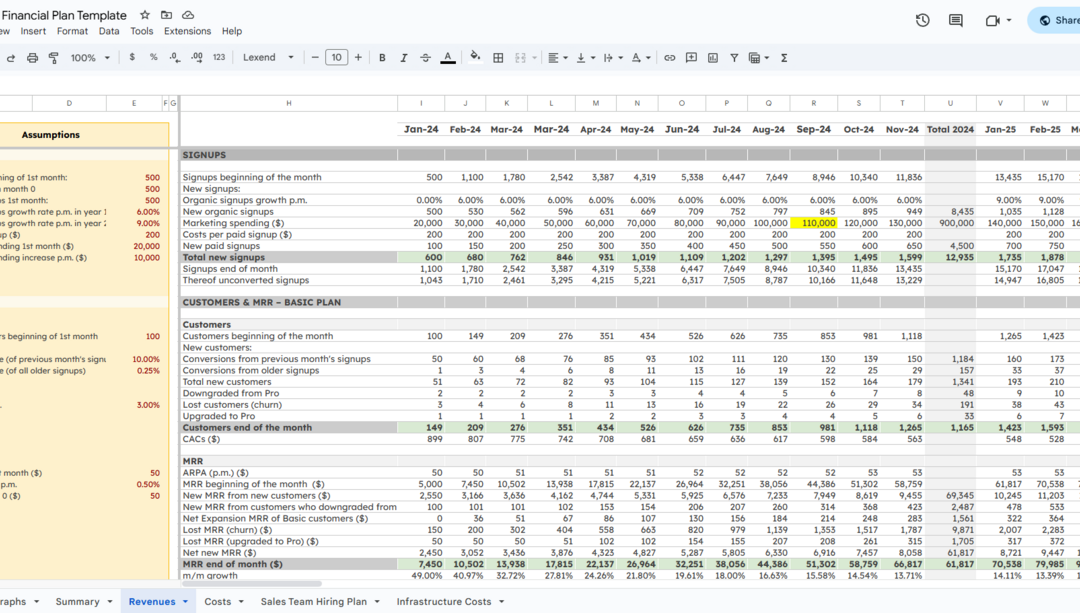Click the print icon
Screen dimensions: 1080x613
[32, 58]
